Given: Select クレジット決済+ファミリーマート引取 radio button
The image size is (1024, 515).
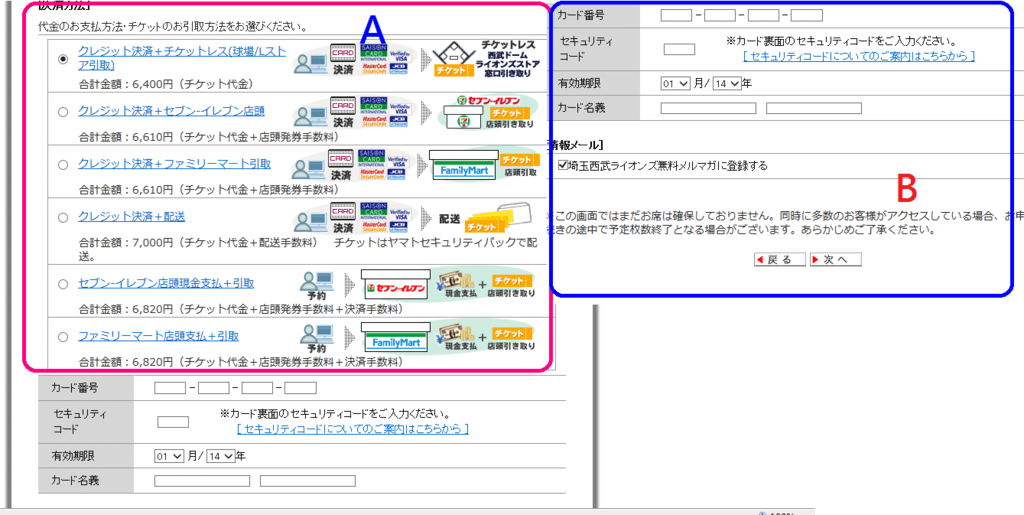Looking at the screenshot, I should tap(63, 165).
